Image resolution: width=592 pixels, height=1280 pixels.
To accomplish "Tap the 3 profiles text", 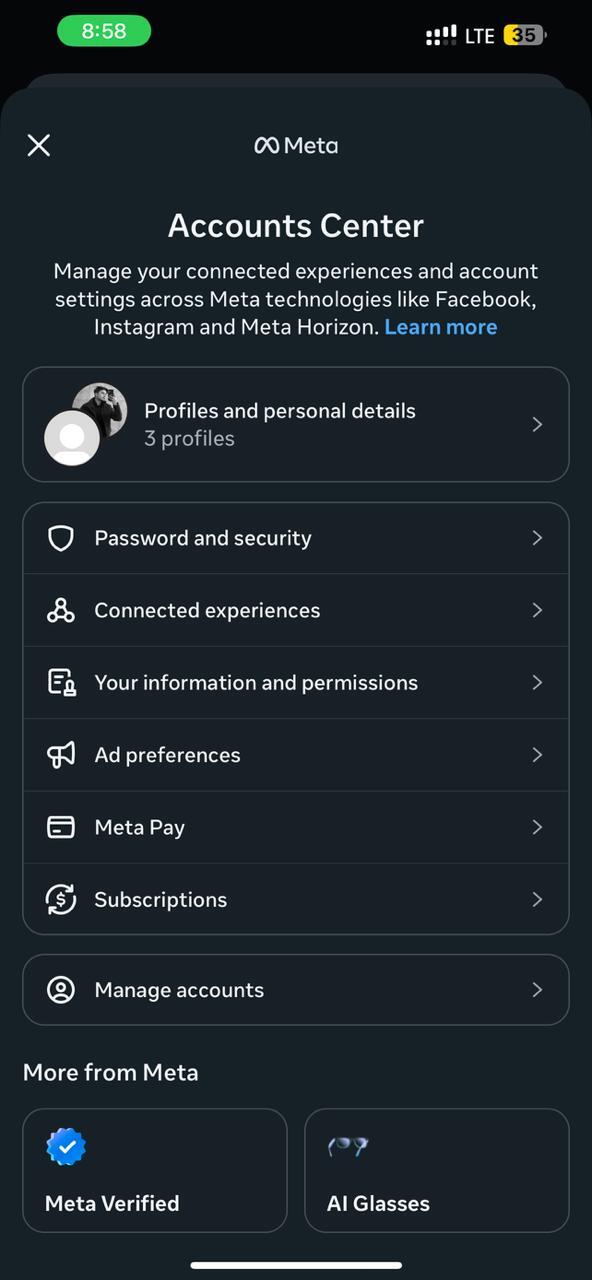I will tap(189, 438).
